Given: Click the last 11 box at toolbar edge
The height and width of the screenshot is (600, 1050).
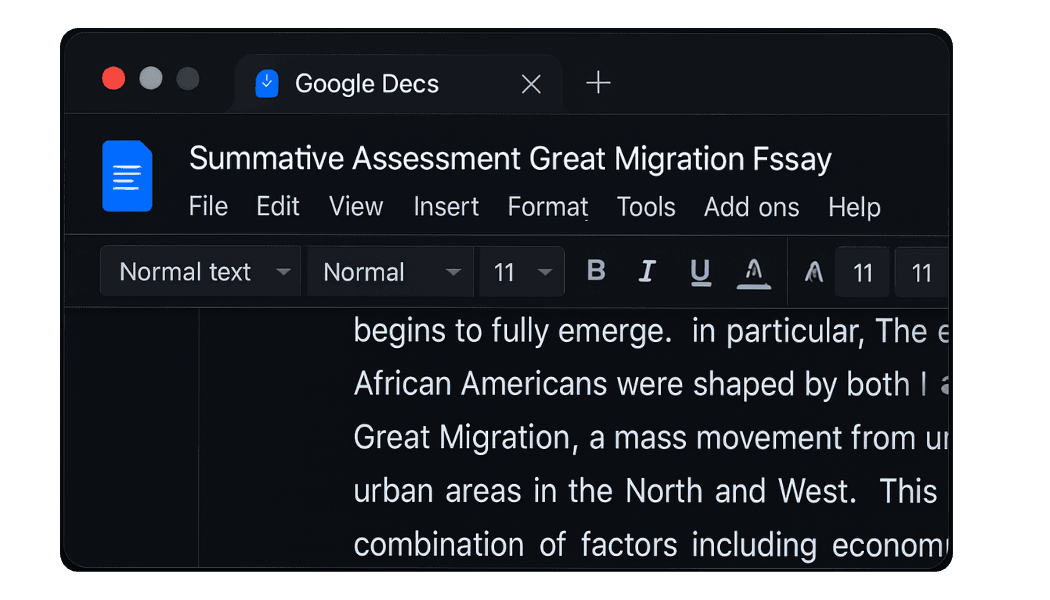Looking at the screenshot, I should click(x=922, y=272).
